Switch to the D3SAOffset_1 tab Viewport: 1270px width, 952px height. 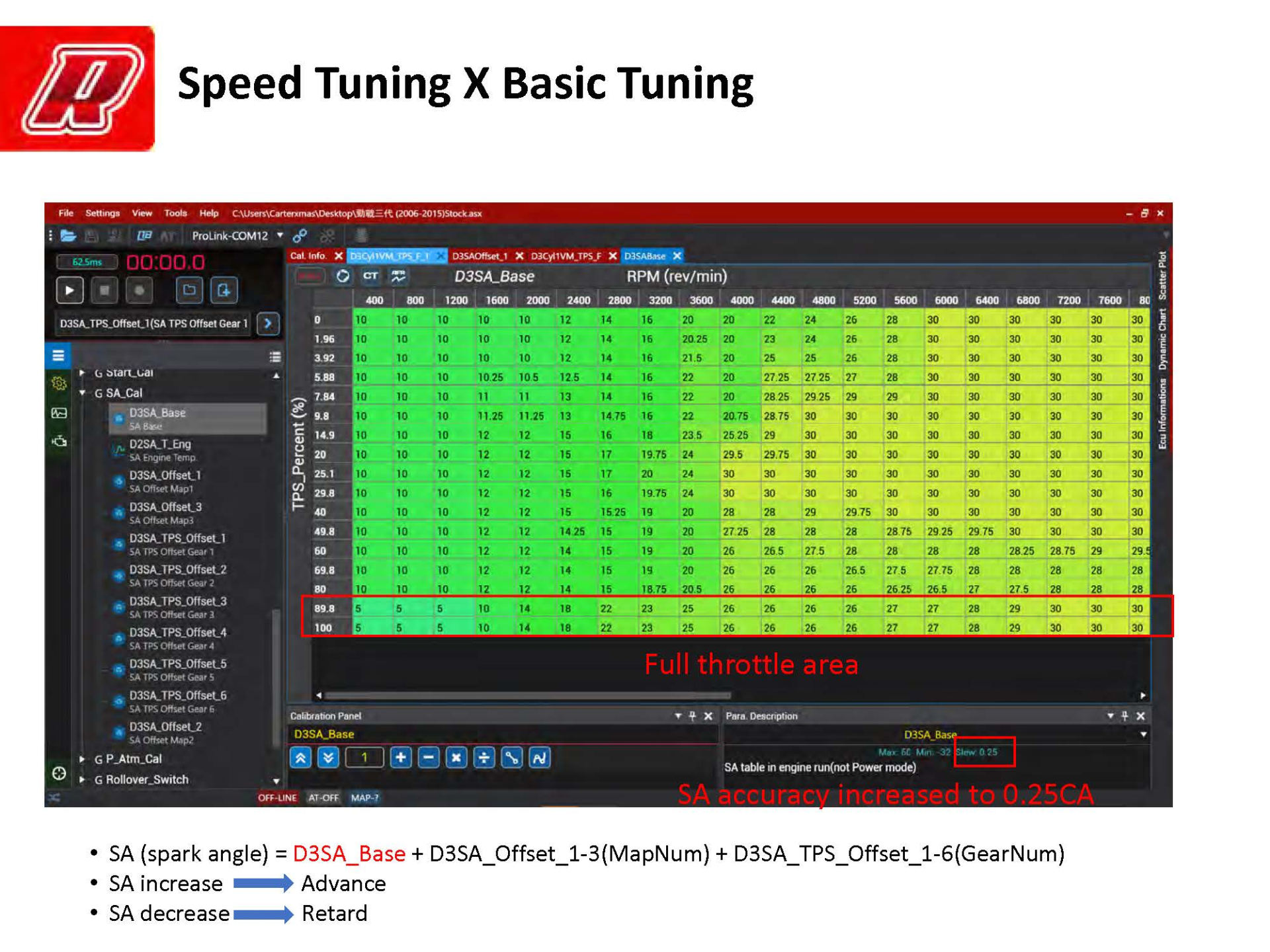click(479, 257)
